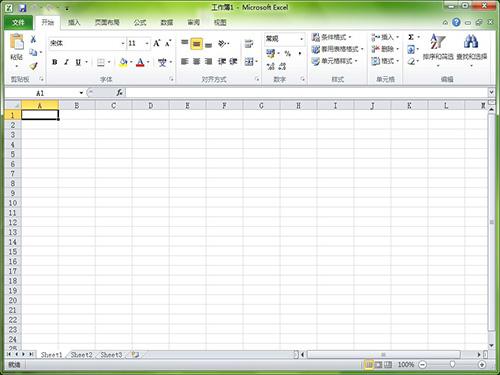Click the insert new worksheet icon
The image size is (500, 375).
135,355
